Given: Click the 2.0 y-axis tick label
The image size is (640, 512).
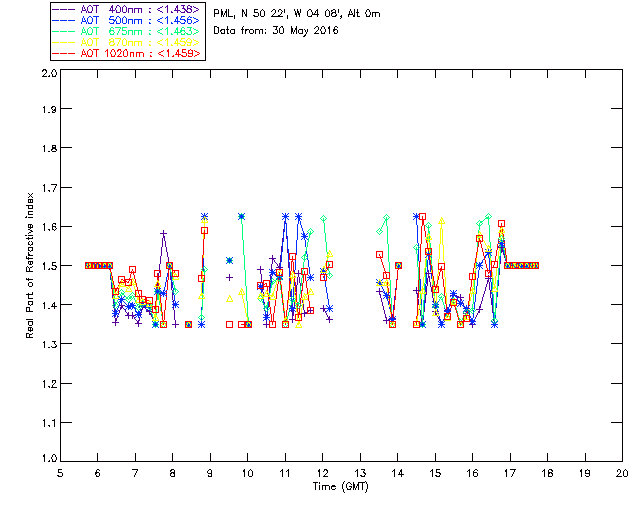Looking at the screenshot, I should 49,73.
